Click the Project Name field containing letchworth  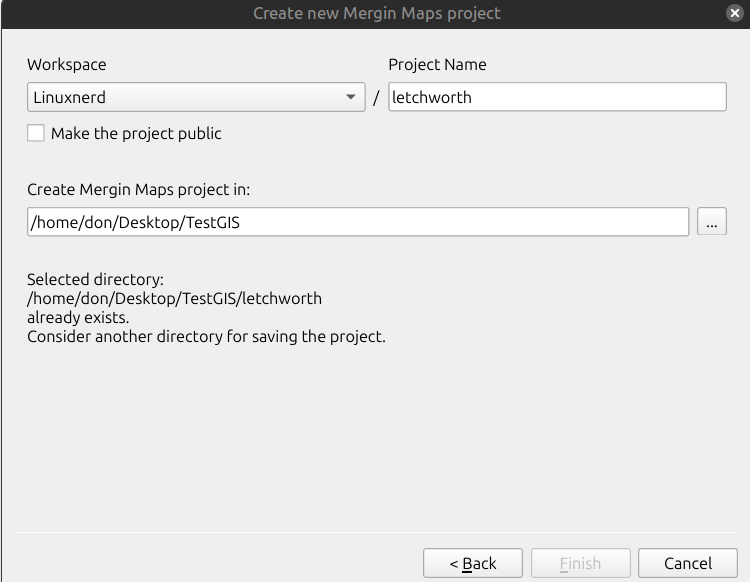point(557,97)
